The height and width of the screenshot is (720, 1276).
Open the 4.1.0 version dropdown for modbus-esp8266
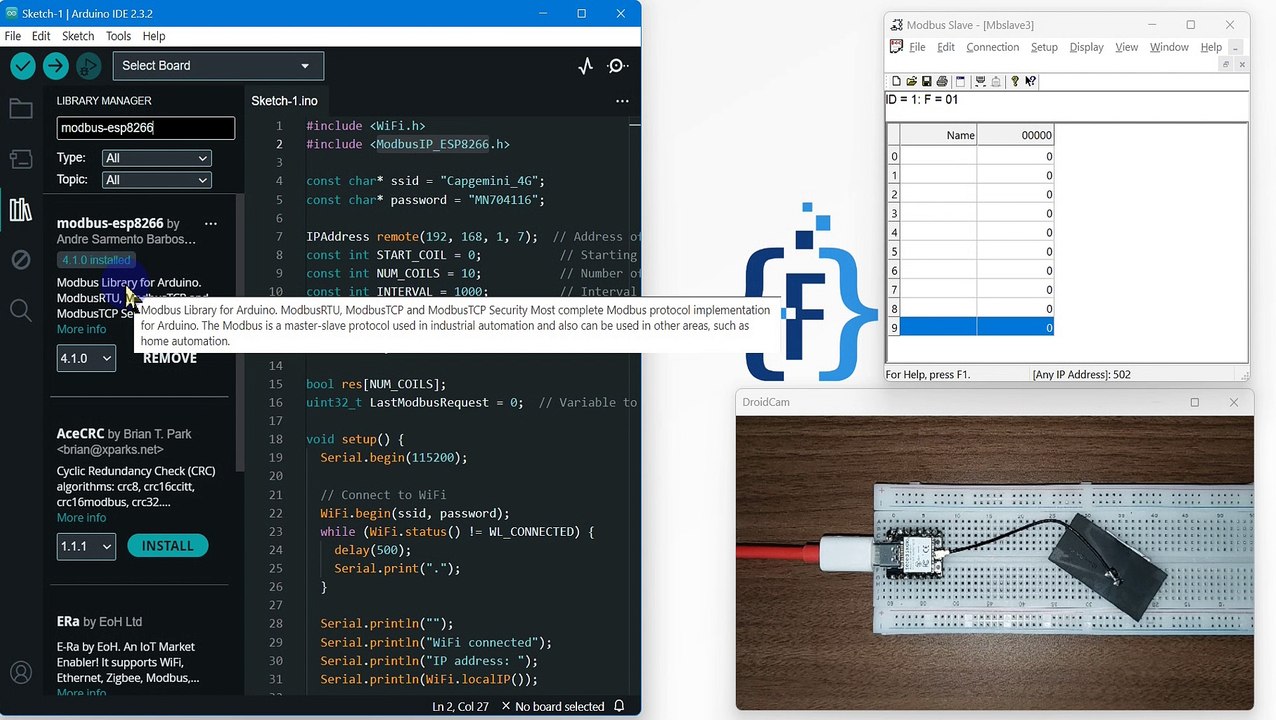click(86, 358)
